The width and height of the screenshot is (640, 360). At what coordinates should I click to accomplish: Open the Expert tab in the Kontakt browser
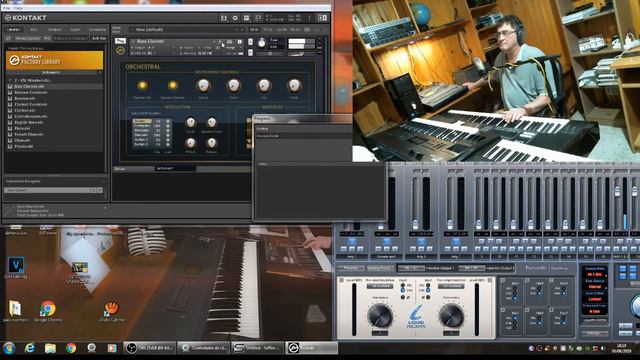click(75, 30)
